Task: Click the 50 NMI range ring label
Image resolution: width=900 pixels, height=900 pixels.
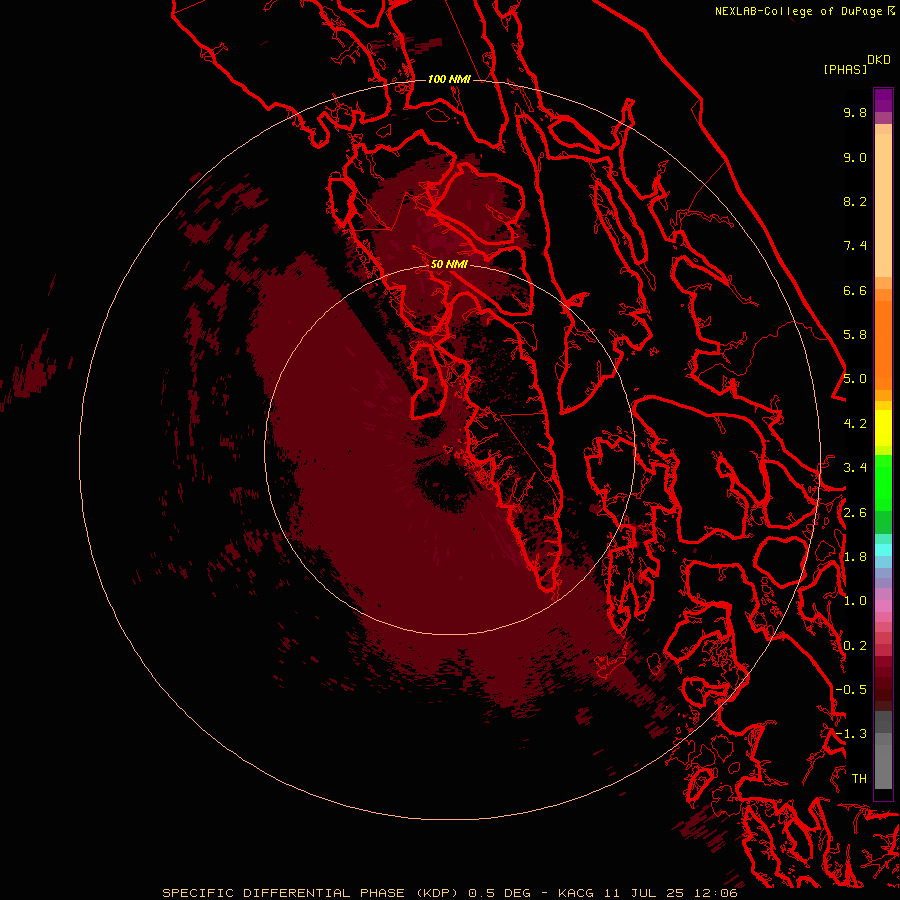Action: [449, 264]
